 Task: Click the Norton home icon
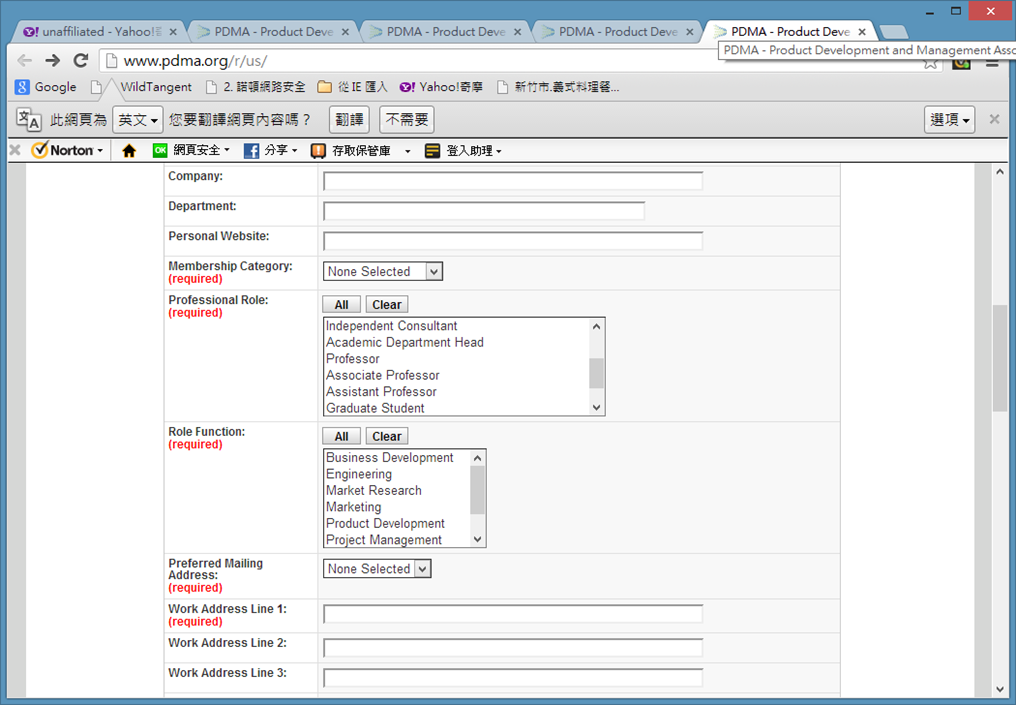129,151
